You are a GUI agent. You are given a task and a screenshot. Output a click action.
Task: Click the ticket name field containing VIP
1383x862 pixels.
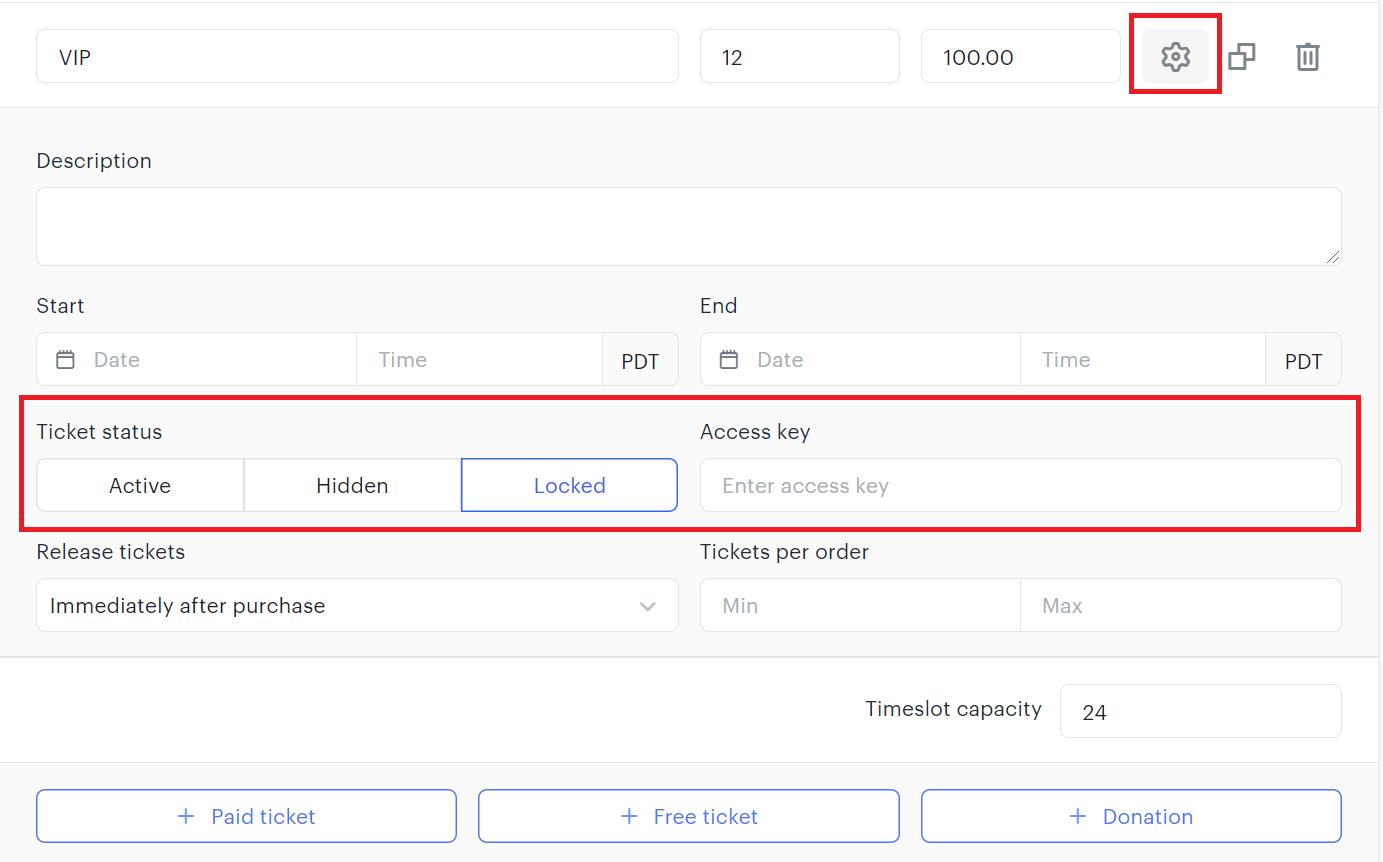click(x=357, y=57)
